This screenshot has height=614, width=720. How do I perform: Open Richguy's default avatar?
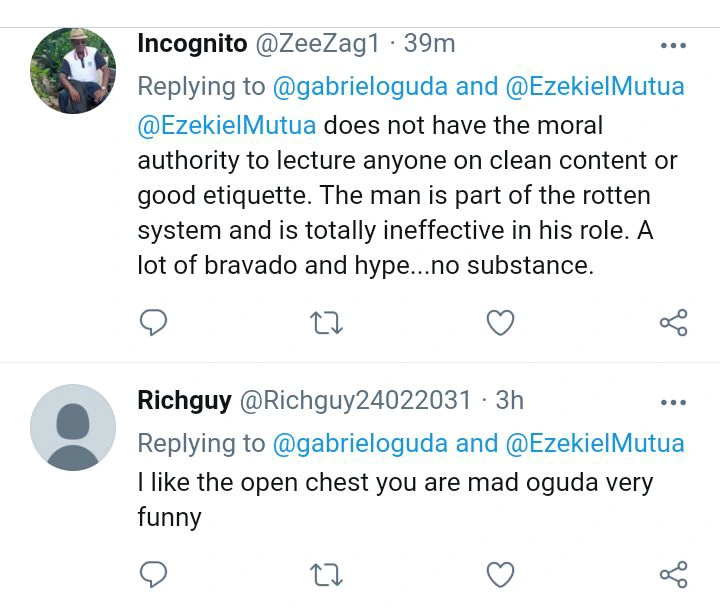click(73, 427)
